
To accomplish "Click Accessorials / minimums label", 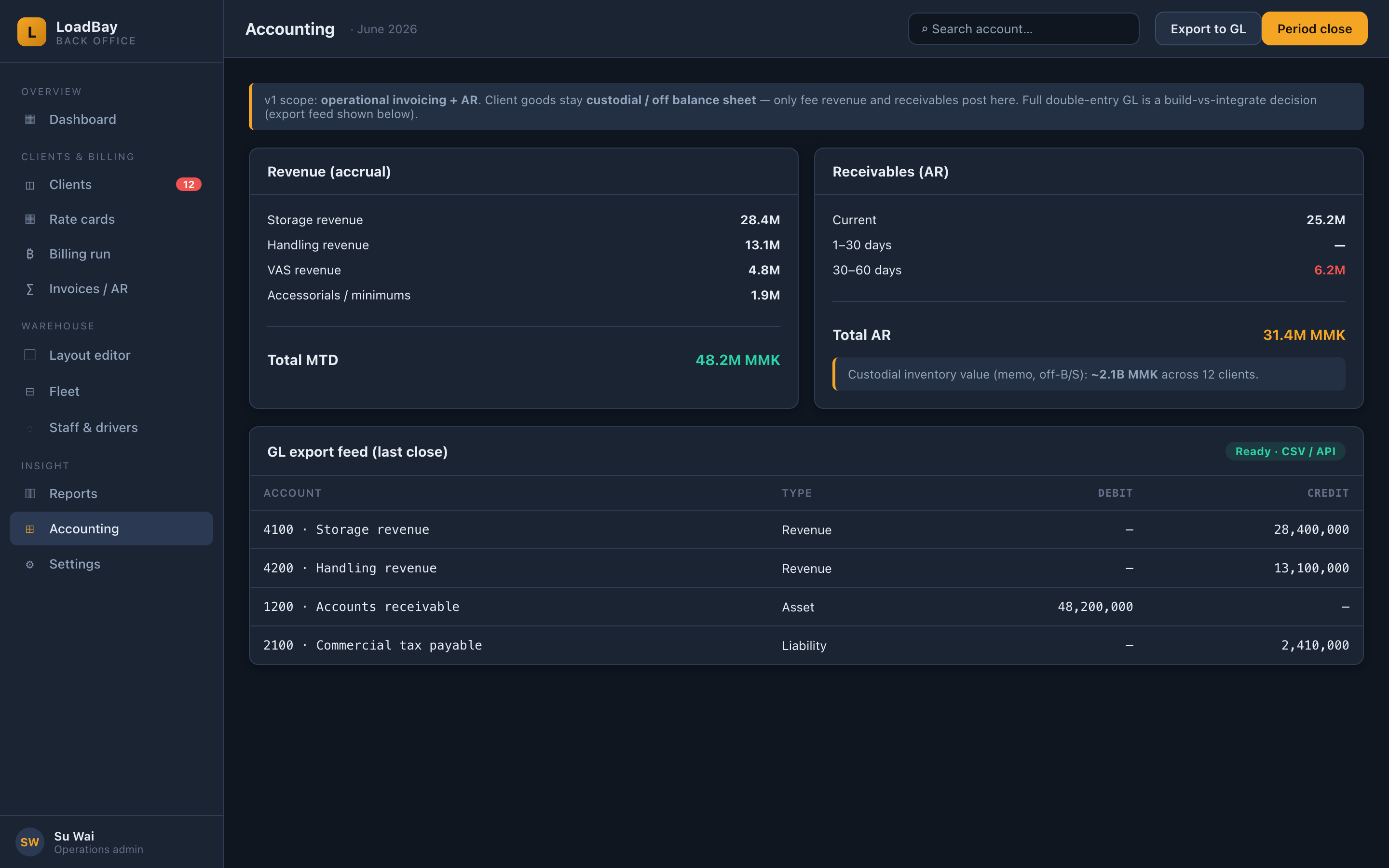I will 339,295.
